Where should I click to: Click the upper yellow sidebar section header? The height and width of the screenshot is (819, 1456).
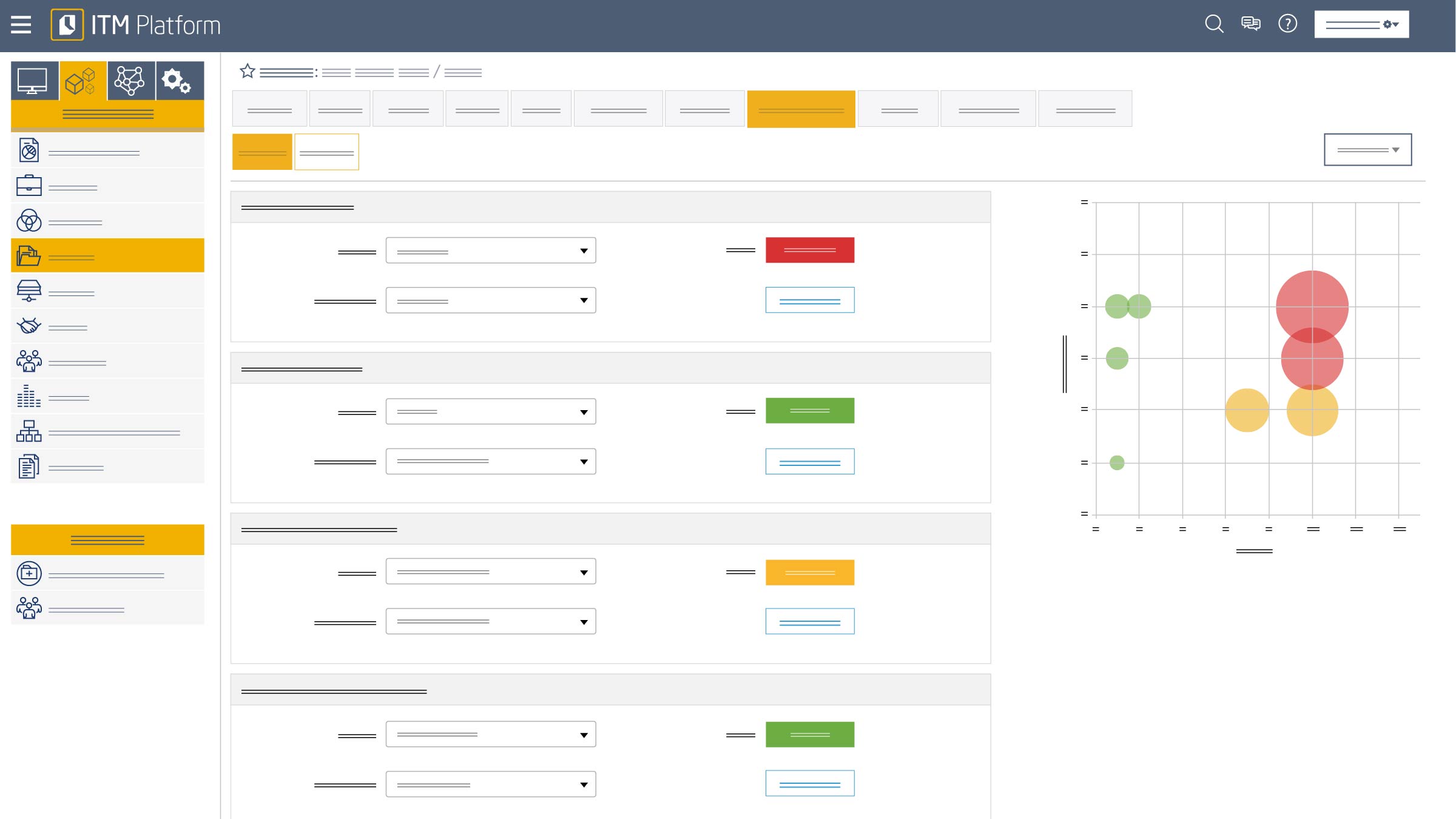point(107,114)
